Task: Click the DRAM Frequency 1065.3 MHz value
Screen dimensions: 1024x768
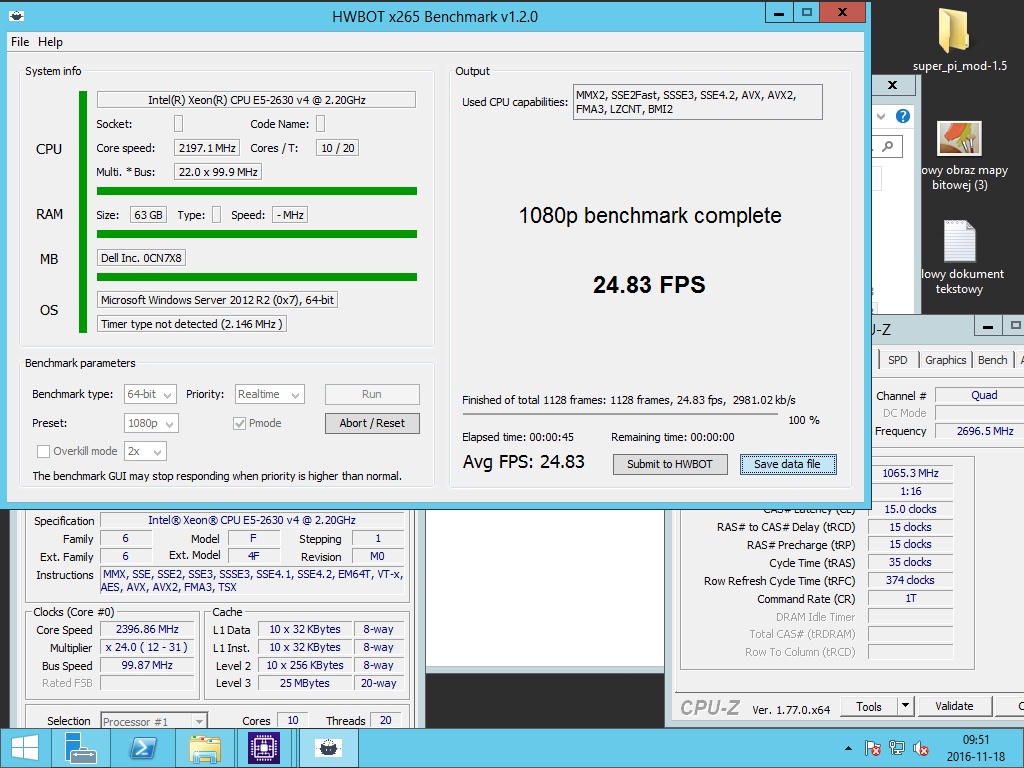Action: 910,473
